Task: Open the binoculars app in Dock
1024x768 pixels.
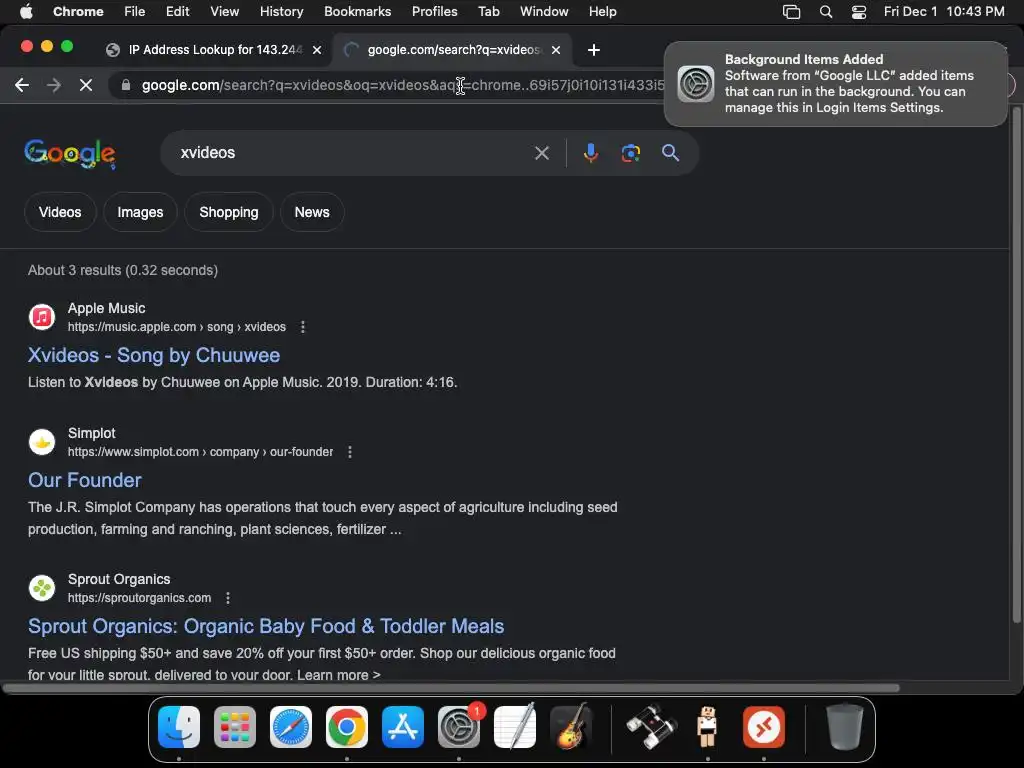Action: pyautogui.click(x=651, y=726)
